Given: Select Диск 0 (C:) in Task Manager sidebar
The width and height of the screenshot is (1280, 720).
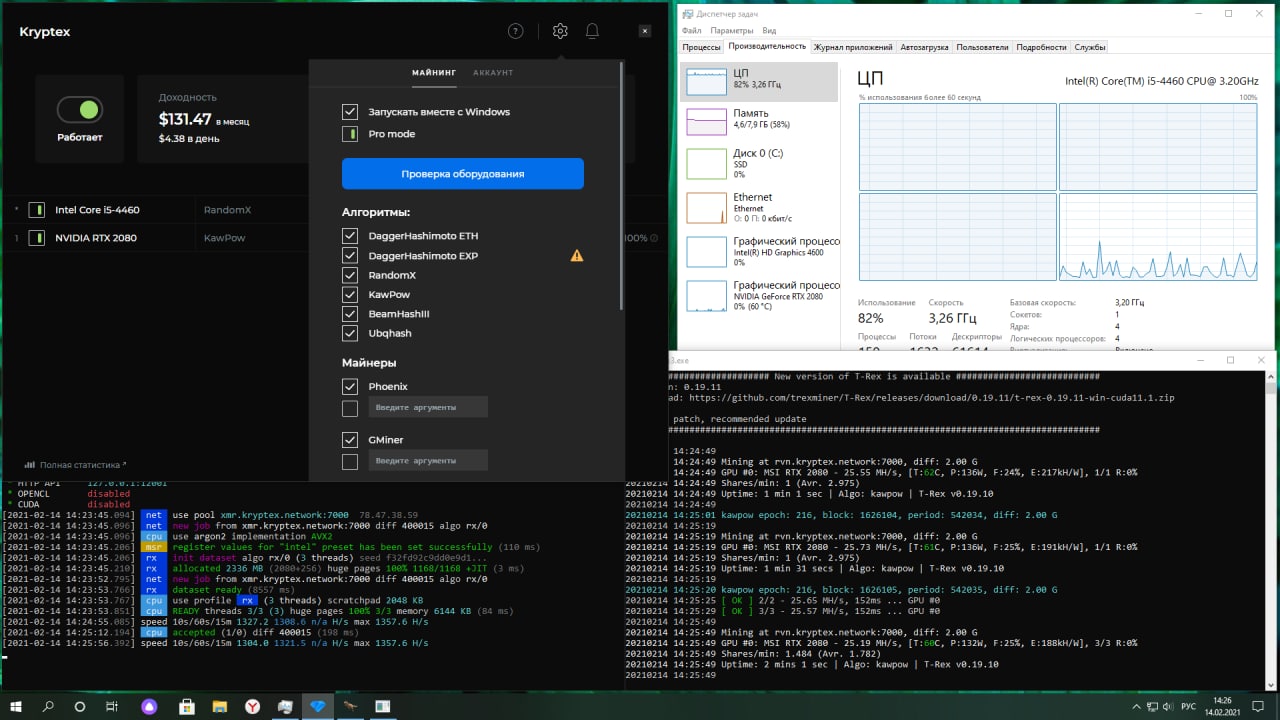Looking at the screenshot, I should (759, 163).
